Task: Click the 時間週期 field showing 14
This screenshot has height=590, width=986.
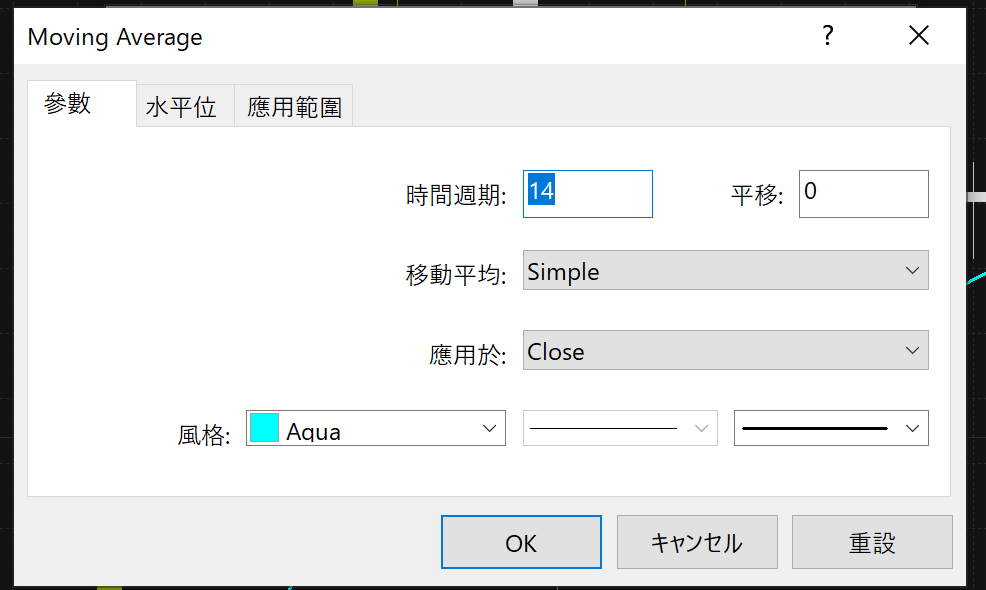Action: pyautogui.click(x=587, y=194)
